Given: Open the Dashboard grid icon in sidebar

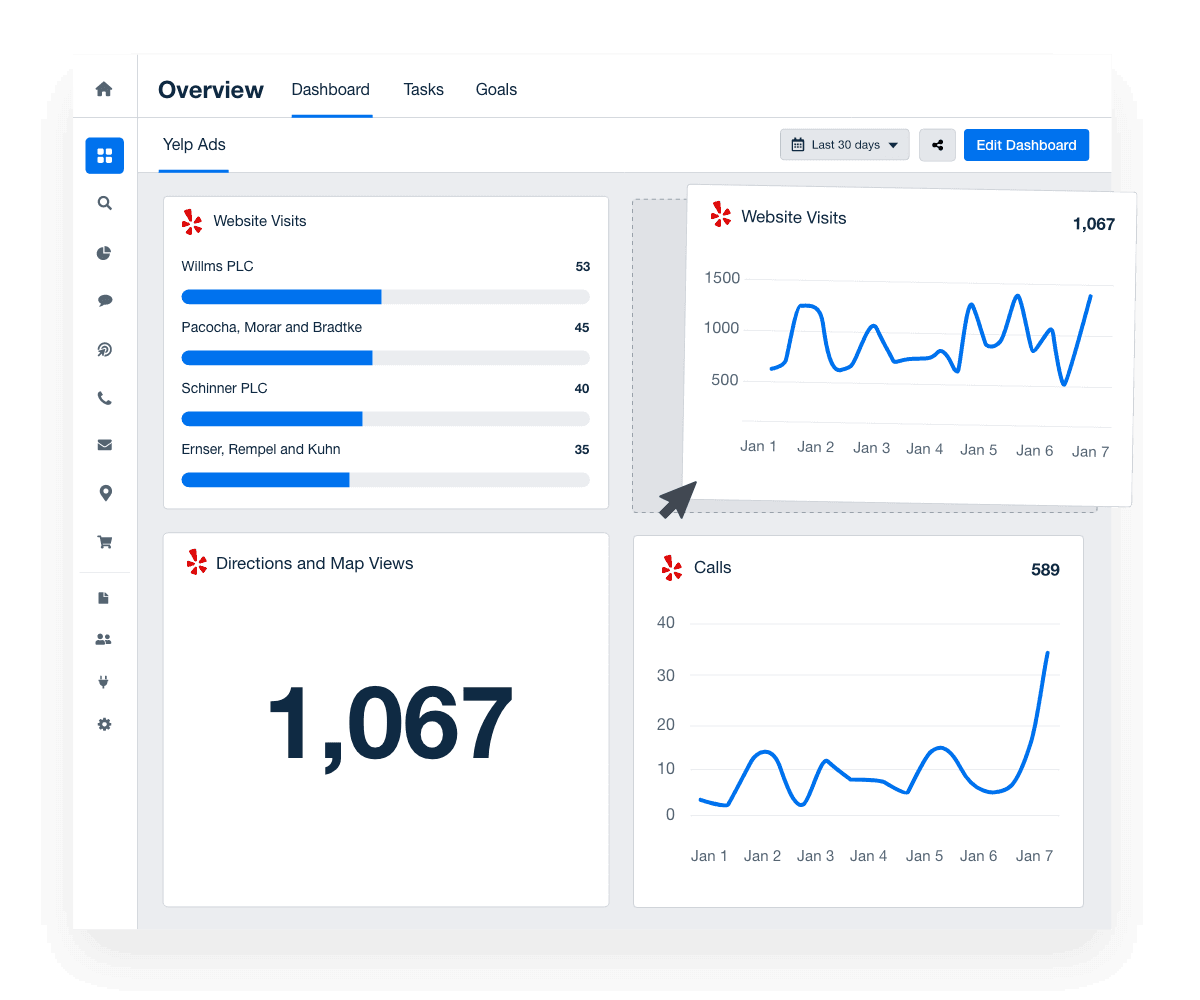Looking at the screenshot, I should coord(104,155).
